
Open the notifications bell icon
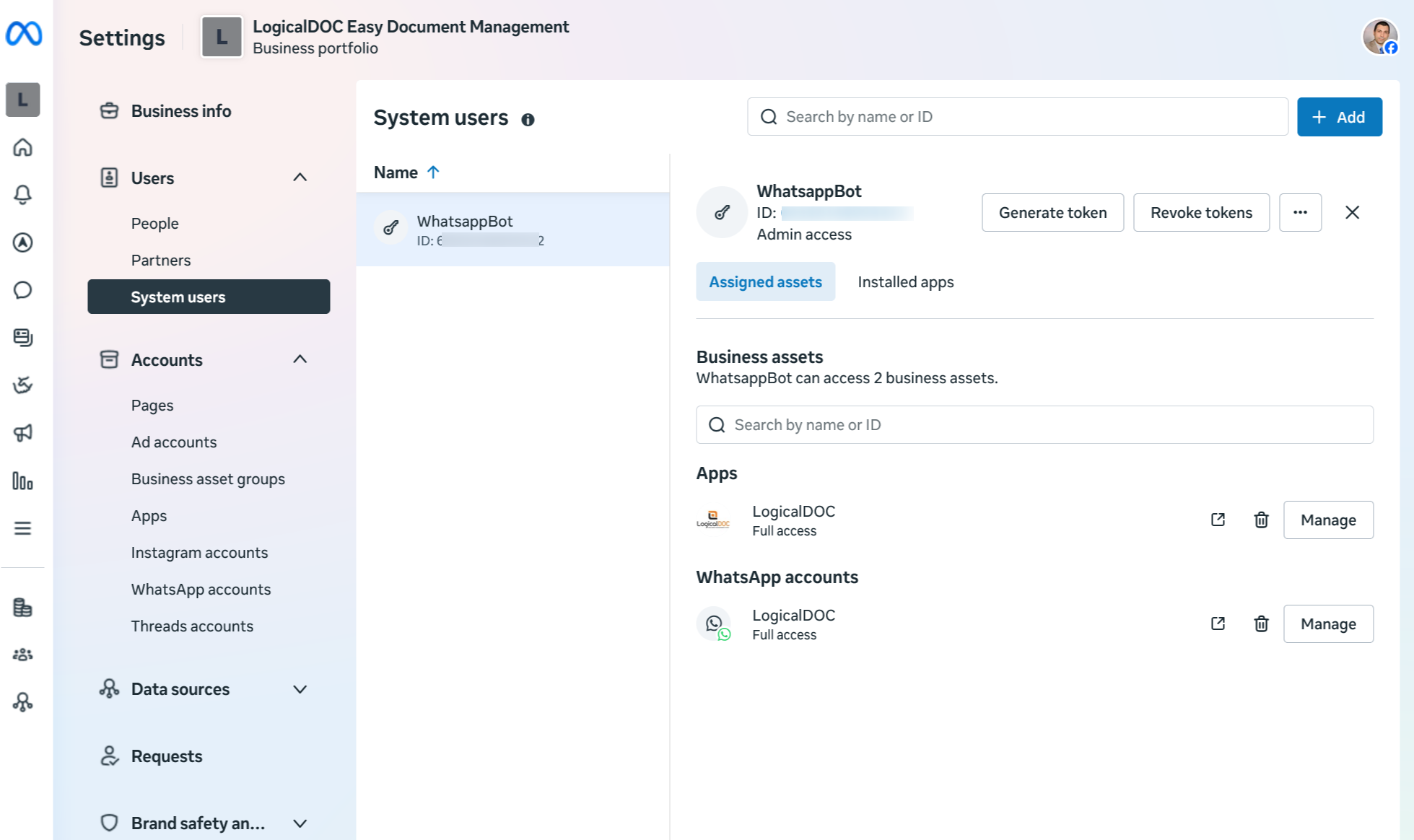click(23, 195)
